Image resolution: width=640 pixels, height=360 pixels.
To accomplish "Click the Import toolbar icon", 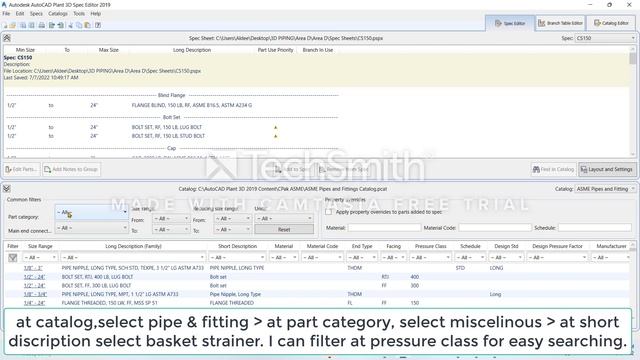I will pos(60,25).
